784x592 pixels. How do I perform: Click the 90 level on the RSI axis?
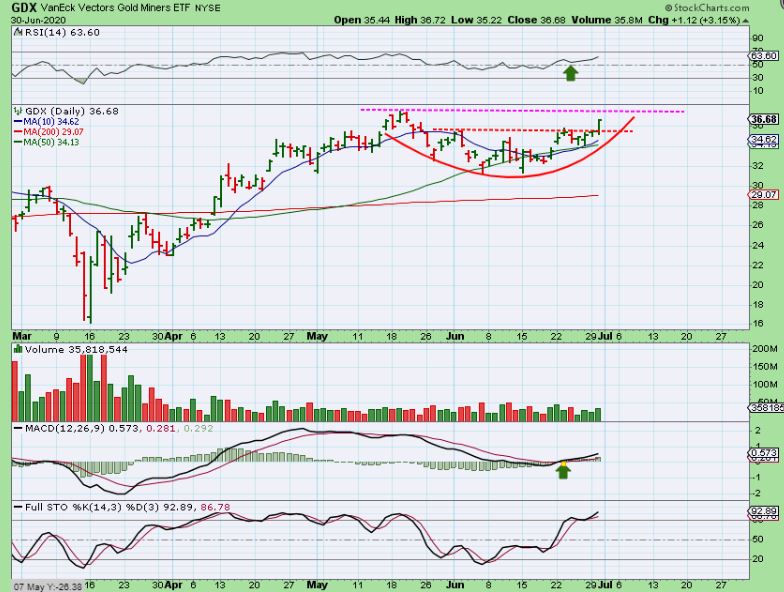758,38
